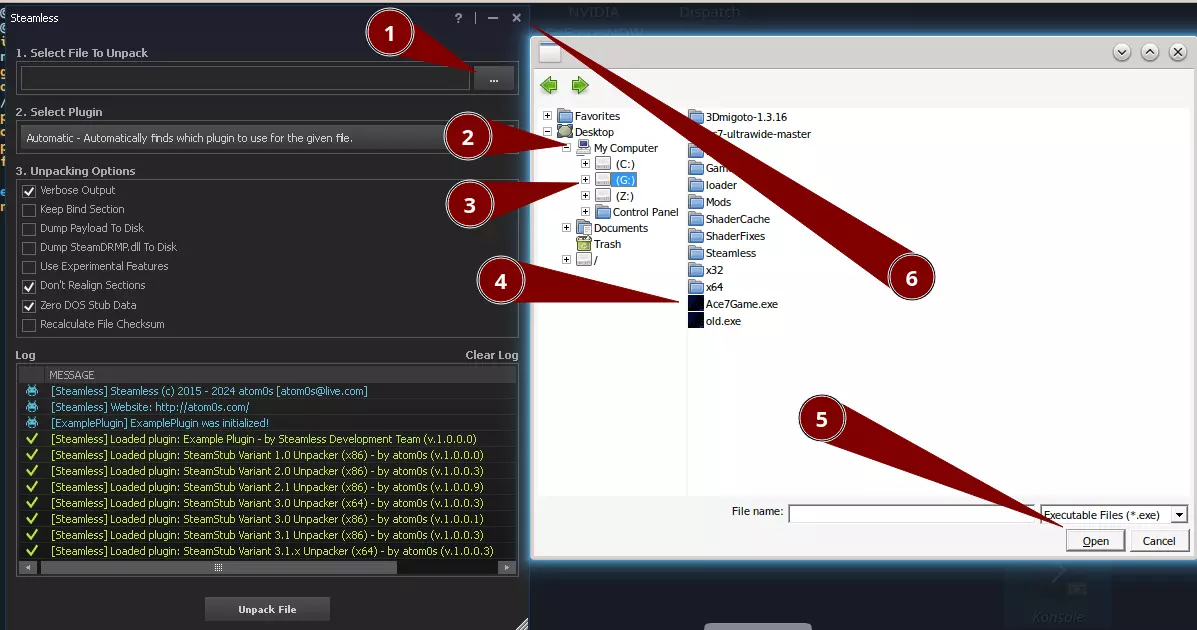Enable Dump Payload To Disk
Screen dimensions: 1197x630
(x=29, y=229)
